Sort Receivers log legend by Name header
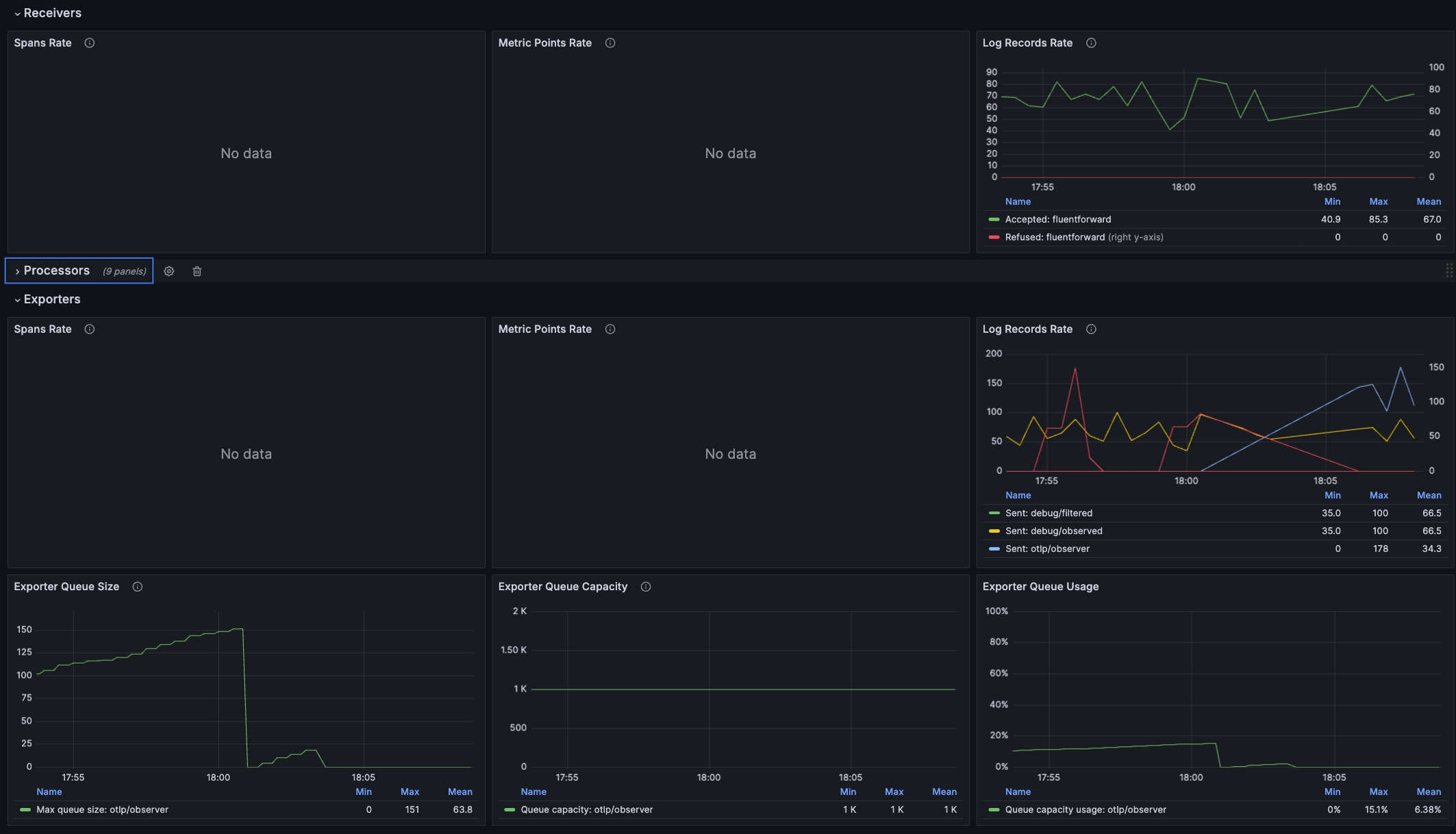Viewport: 1456px width, 834px height. [1018, 201]
